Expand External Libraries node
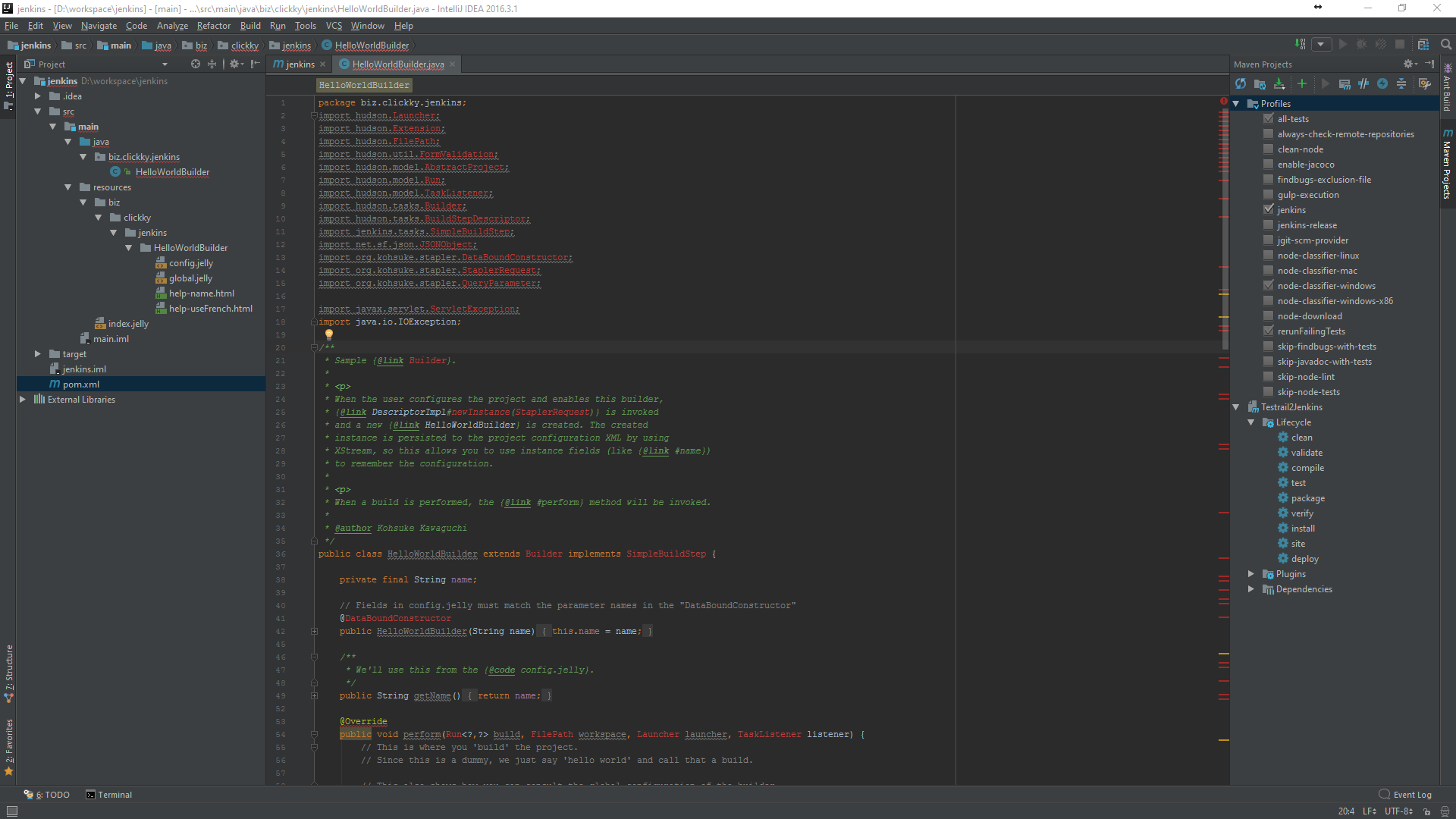Screen dimensions: 1456x819 [23, 400]
